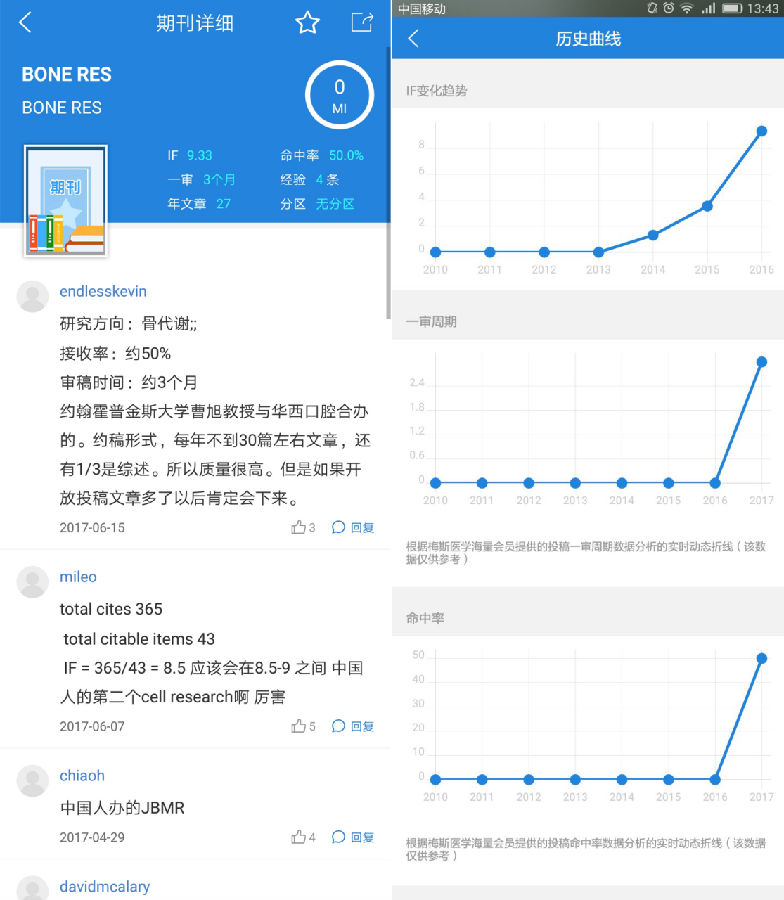Tap the back arrow on journal details
784x900 pixels.
tap(26, 23)
